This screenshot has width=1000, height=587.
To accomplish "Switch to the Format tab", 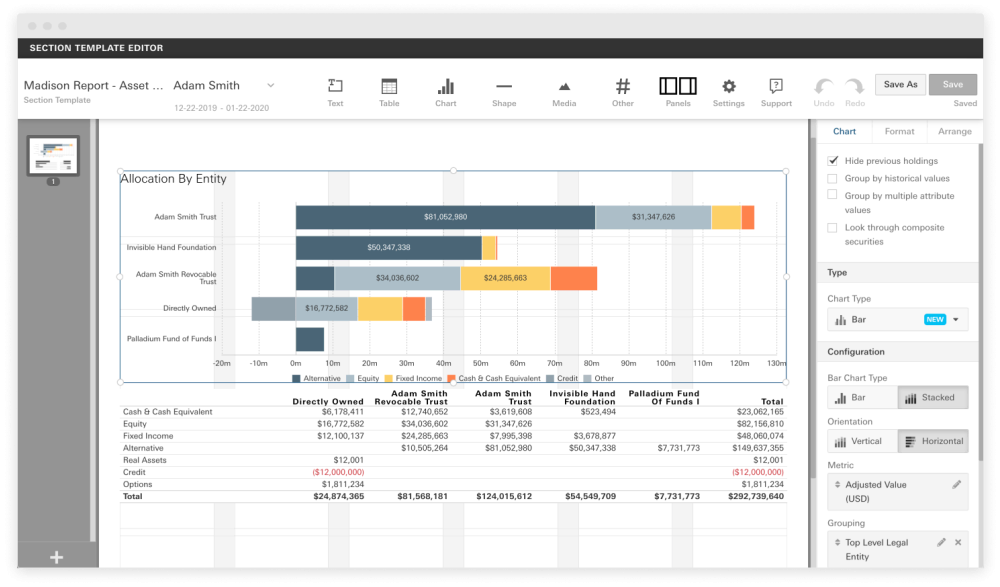I will tap(899, 131).
